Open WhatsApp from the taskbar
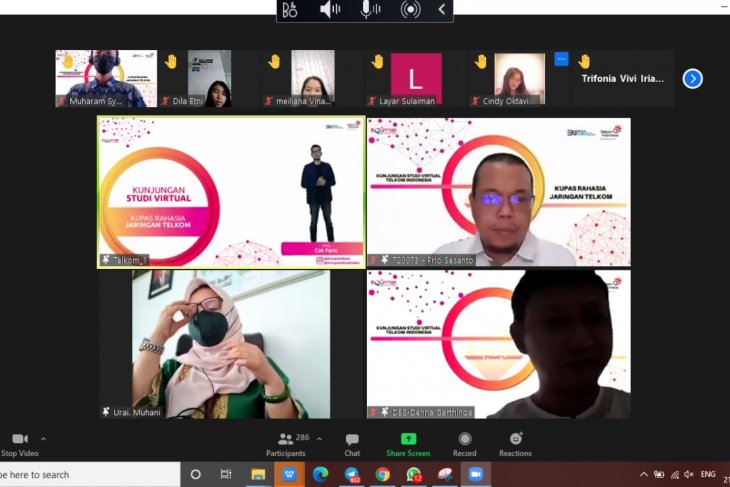This screenshot has width=730, height=487. [x=414, y=474]
